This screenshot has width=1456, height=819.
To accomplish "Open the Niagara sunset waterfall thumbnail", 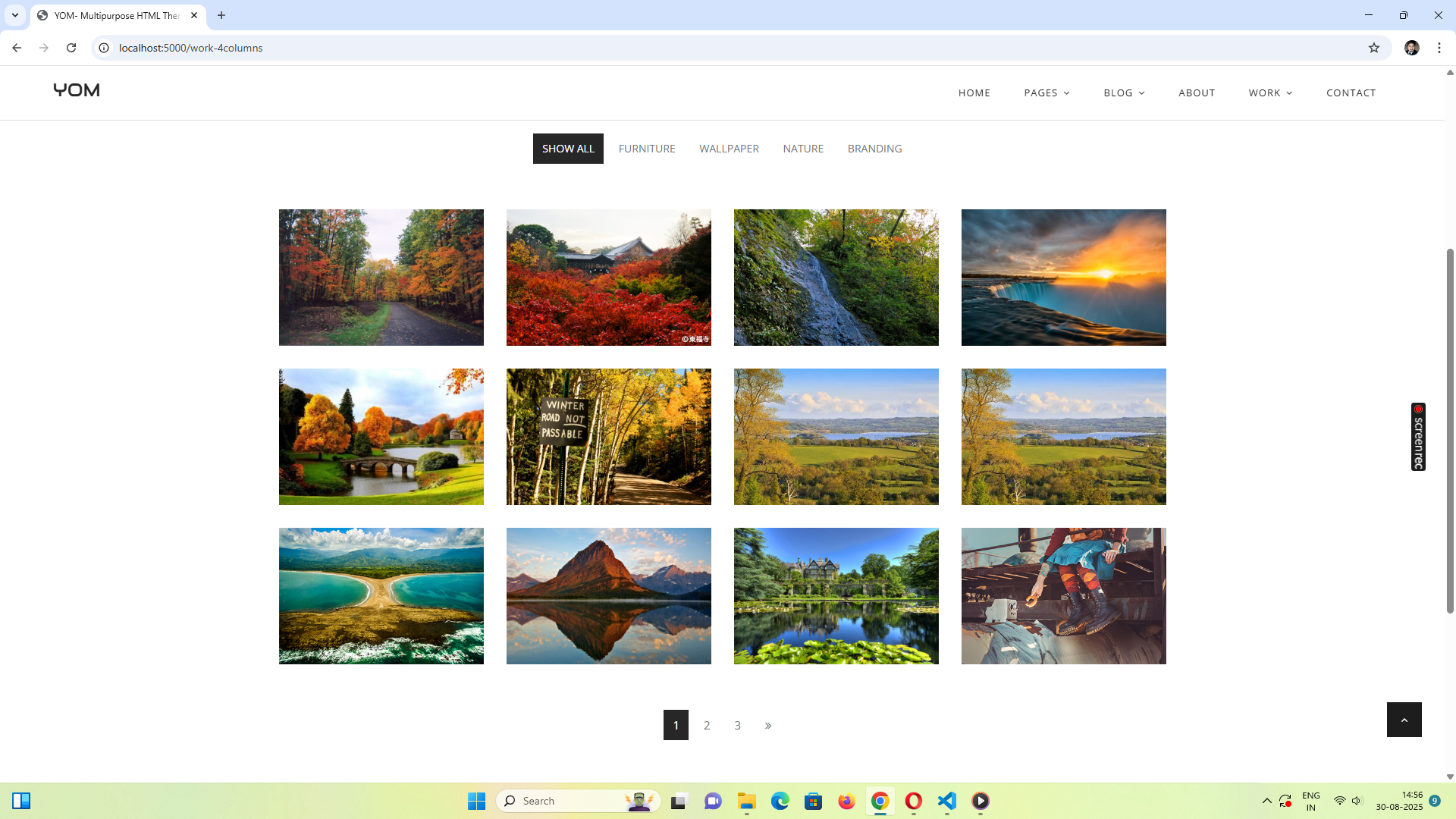I will click(1064, 278).
